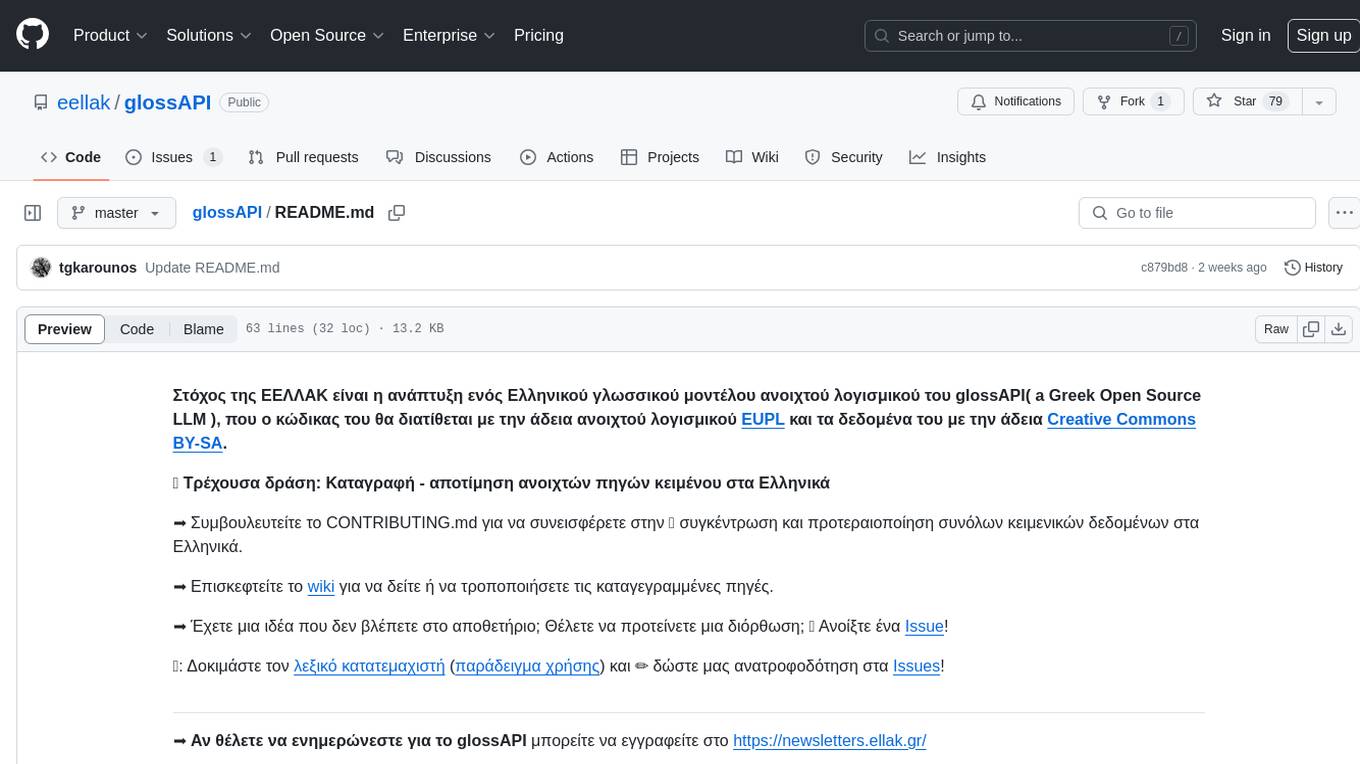Focus the Go to file field
Screen dimensions: 1360x764
1197,213
